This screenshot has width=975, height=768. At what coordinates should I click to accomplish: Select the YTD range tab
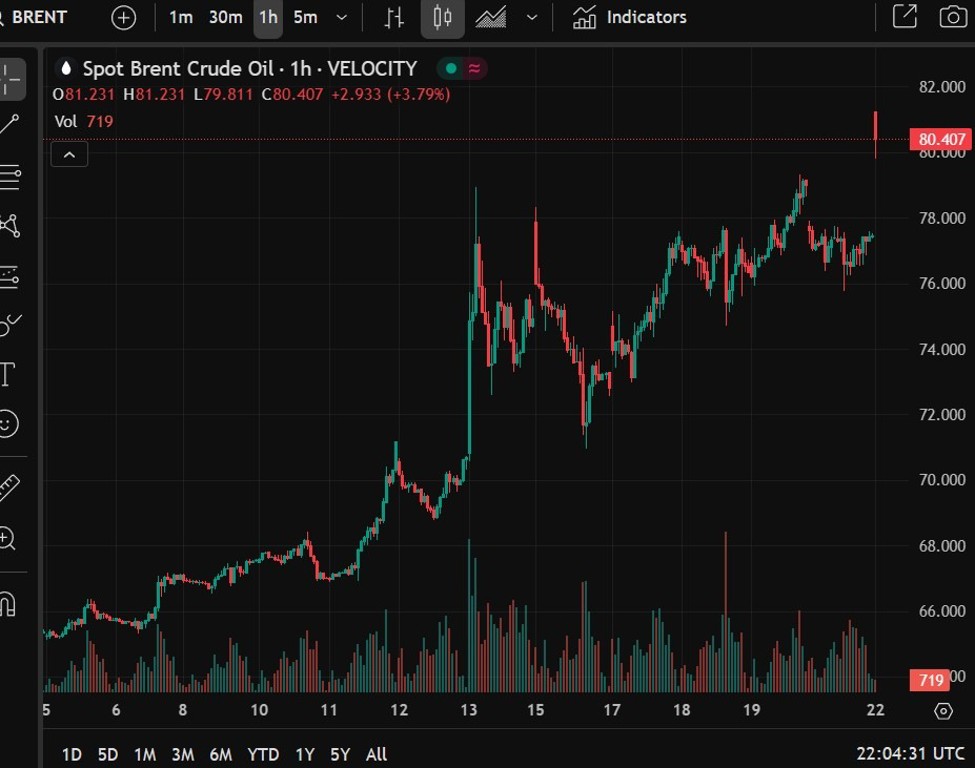[x=263, y=754]
